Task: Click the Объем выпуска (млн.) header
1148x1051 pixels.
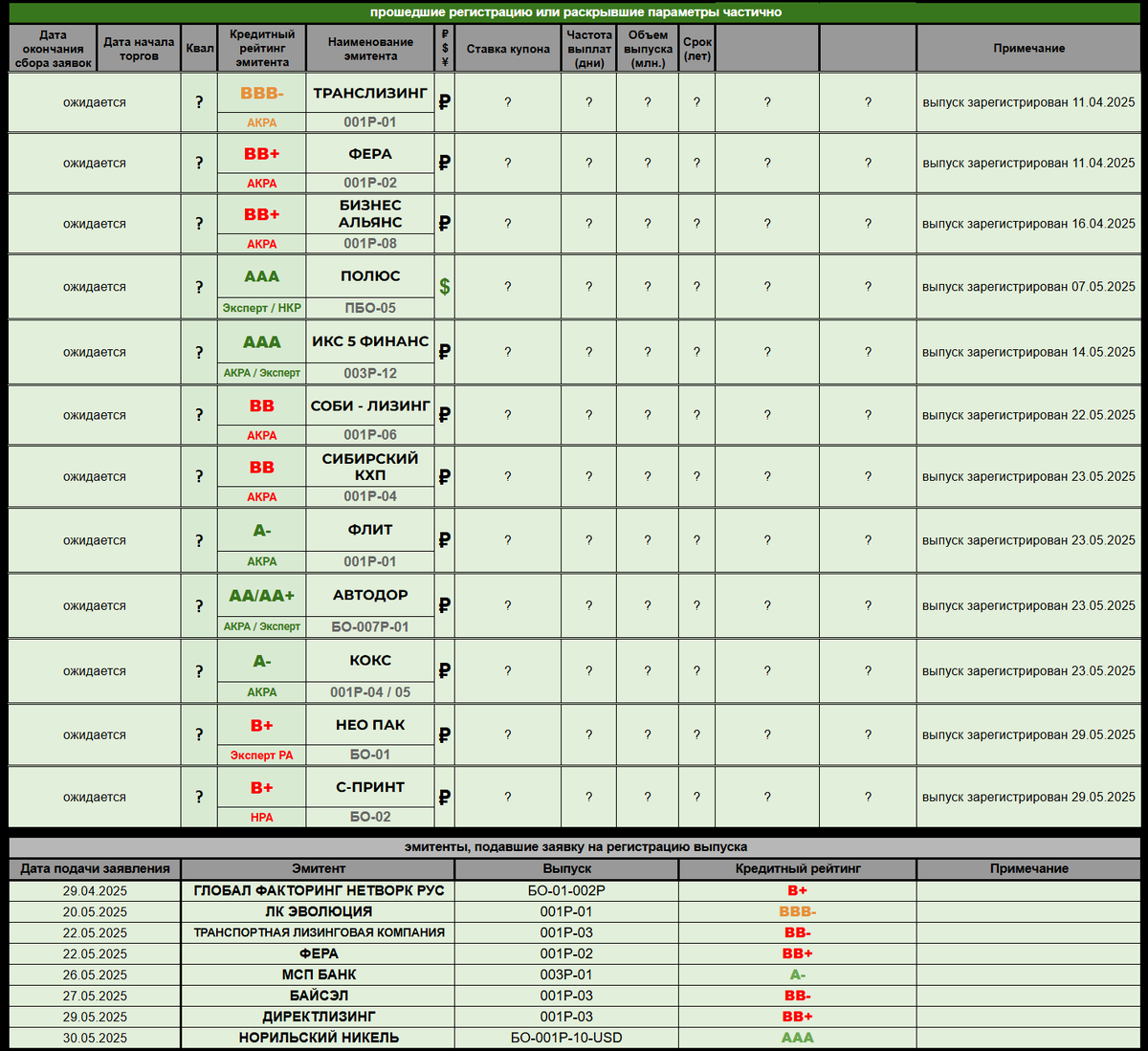Action: pos(648,49)
